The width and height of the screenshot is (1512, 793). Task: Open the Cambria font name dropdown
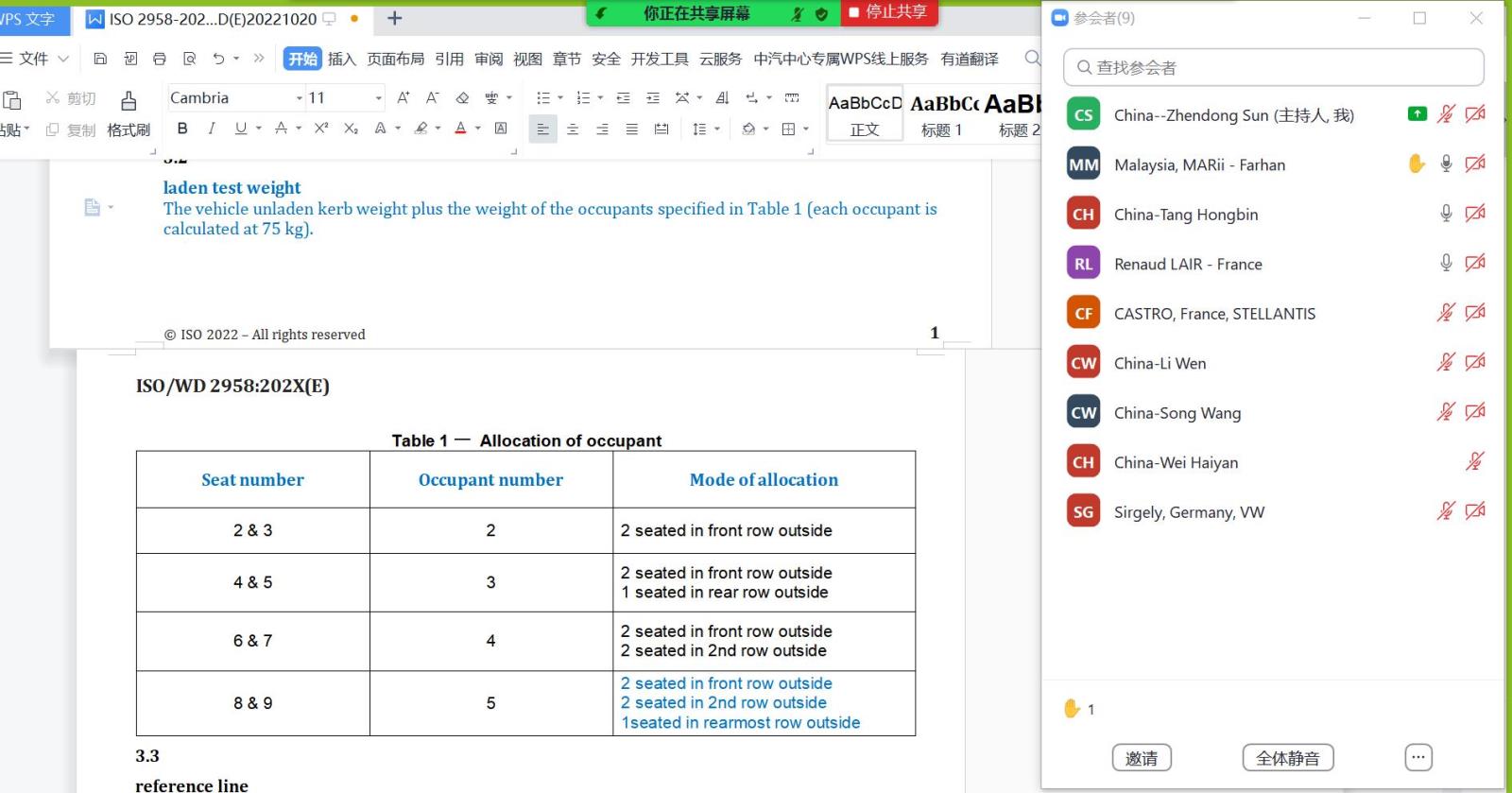click(x=299, y=98)
